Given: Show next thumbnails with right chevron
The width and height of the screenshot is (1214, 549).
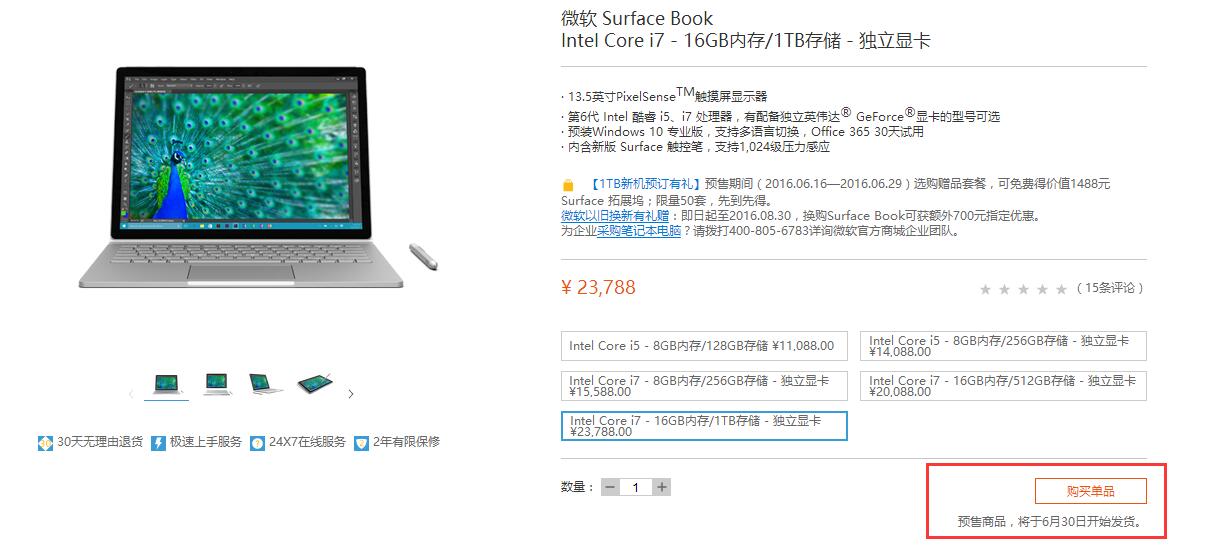Looking at the screenshot, I should (x=350, y=394).
